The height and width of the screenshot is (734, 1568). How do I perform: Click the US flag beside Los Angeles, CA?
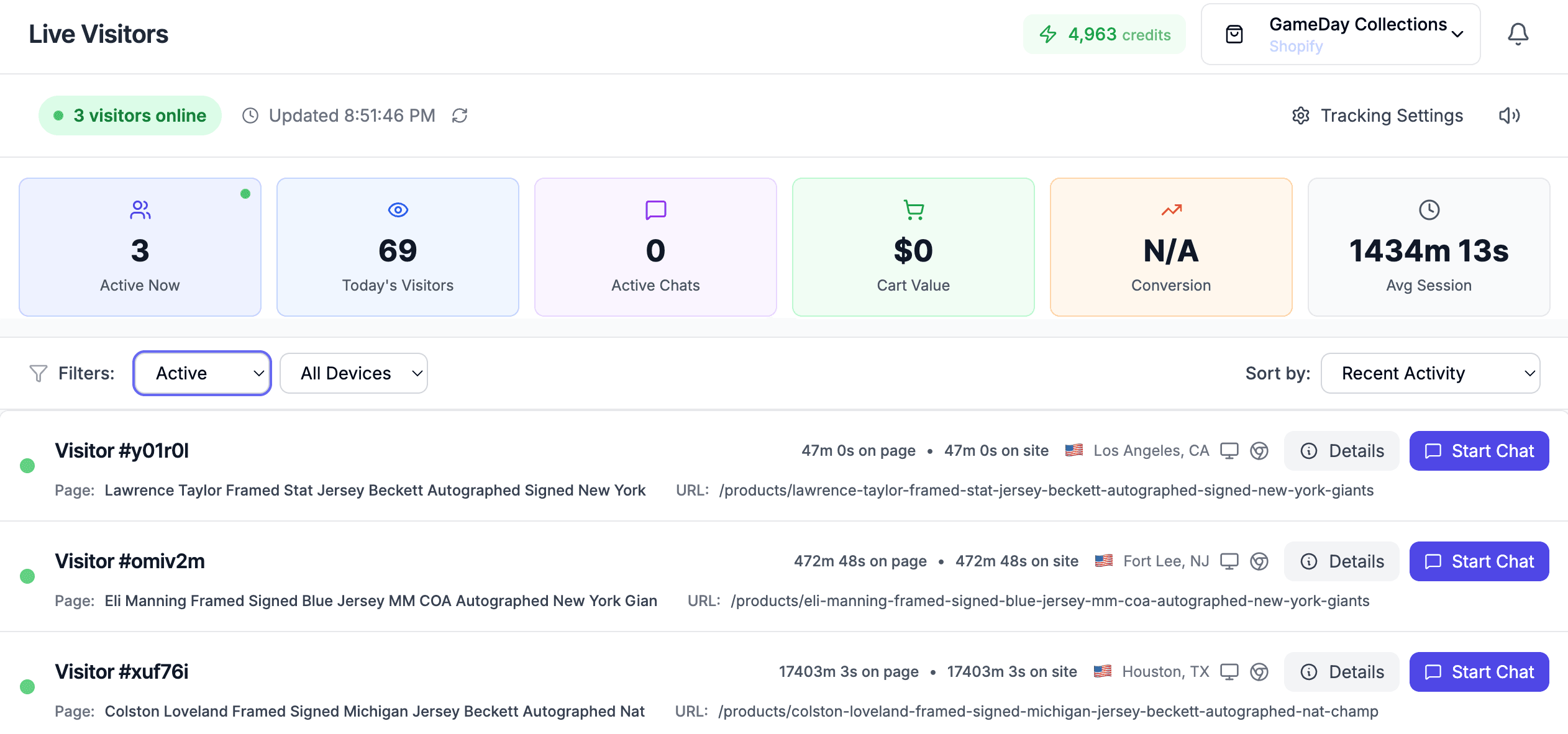pyautogui.click(x=1074, y=450)
